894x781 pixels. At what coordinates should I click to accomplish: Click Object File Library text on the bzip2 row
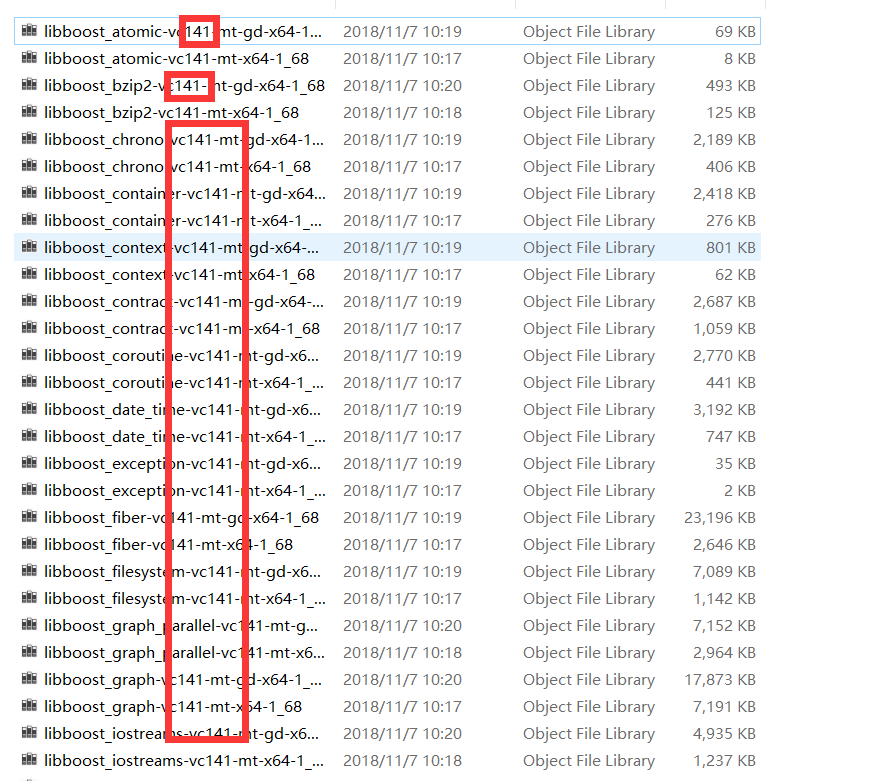[589, 85]
